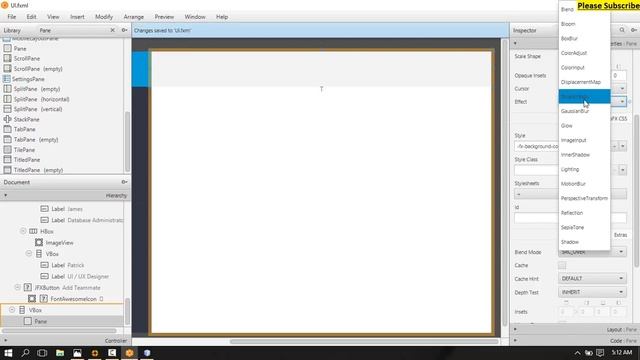The image size is (640, 360).
Task: Choose PerspectiveTransform effect option
Action: click(584, 198)
